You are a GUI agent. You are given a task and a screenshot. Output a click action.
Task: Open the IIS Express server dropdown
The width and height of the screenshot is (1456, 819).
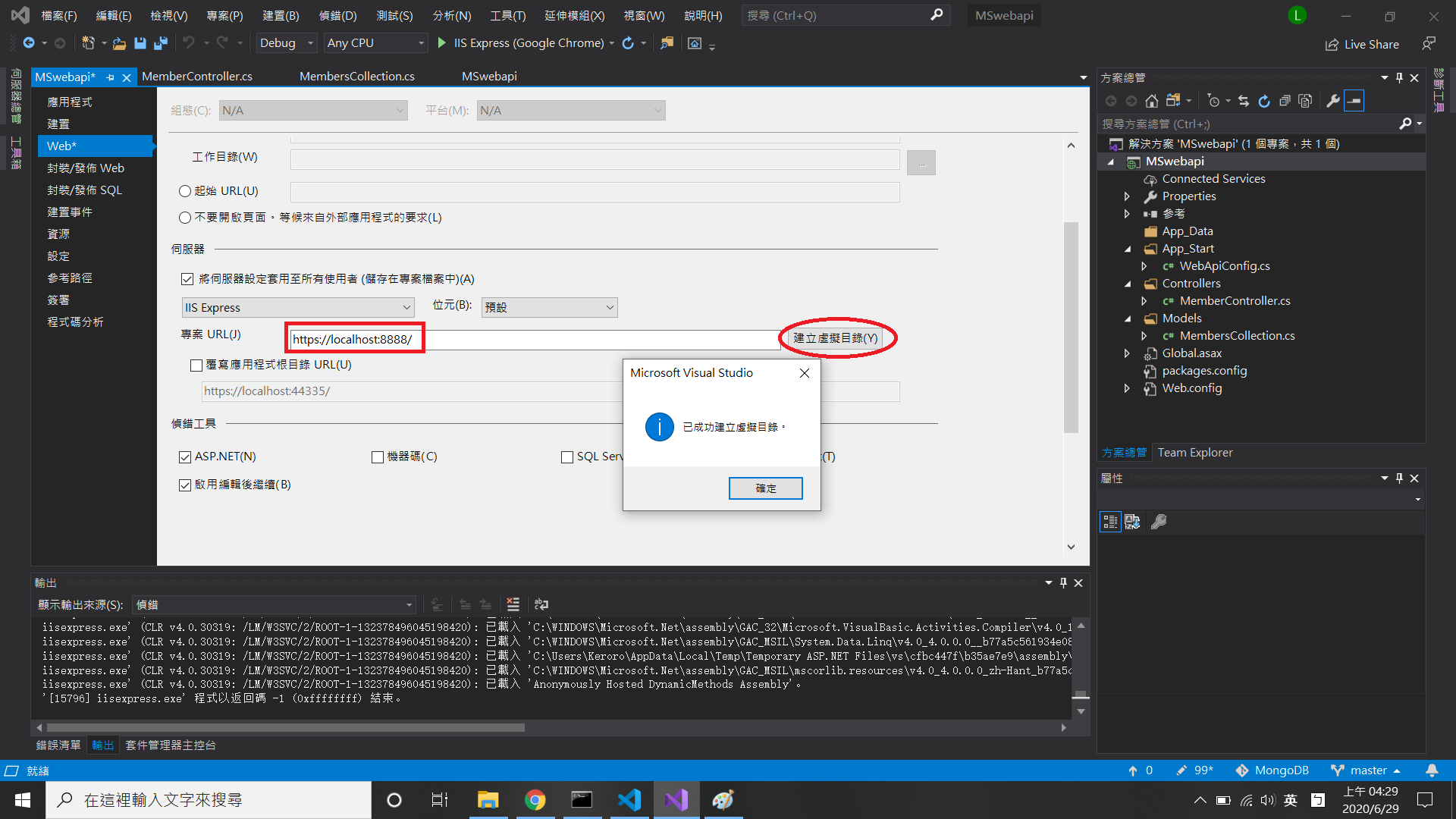tap(298, 308)
